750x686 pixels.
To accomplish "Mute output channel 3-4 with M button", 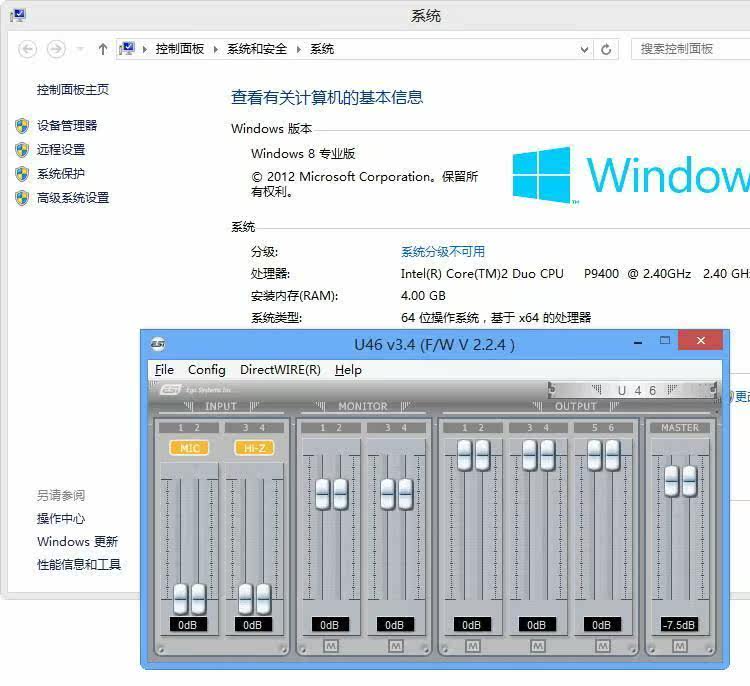I will [x=538, y=646].
